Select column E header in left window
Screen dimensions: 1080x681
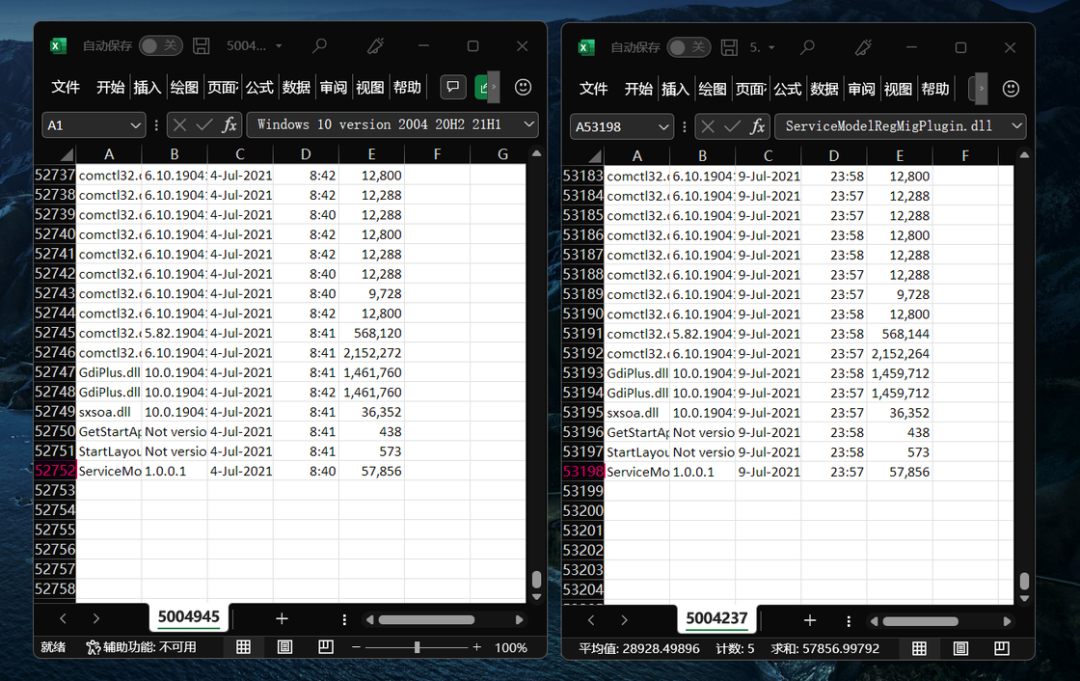click(x=371, y=154)
